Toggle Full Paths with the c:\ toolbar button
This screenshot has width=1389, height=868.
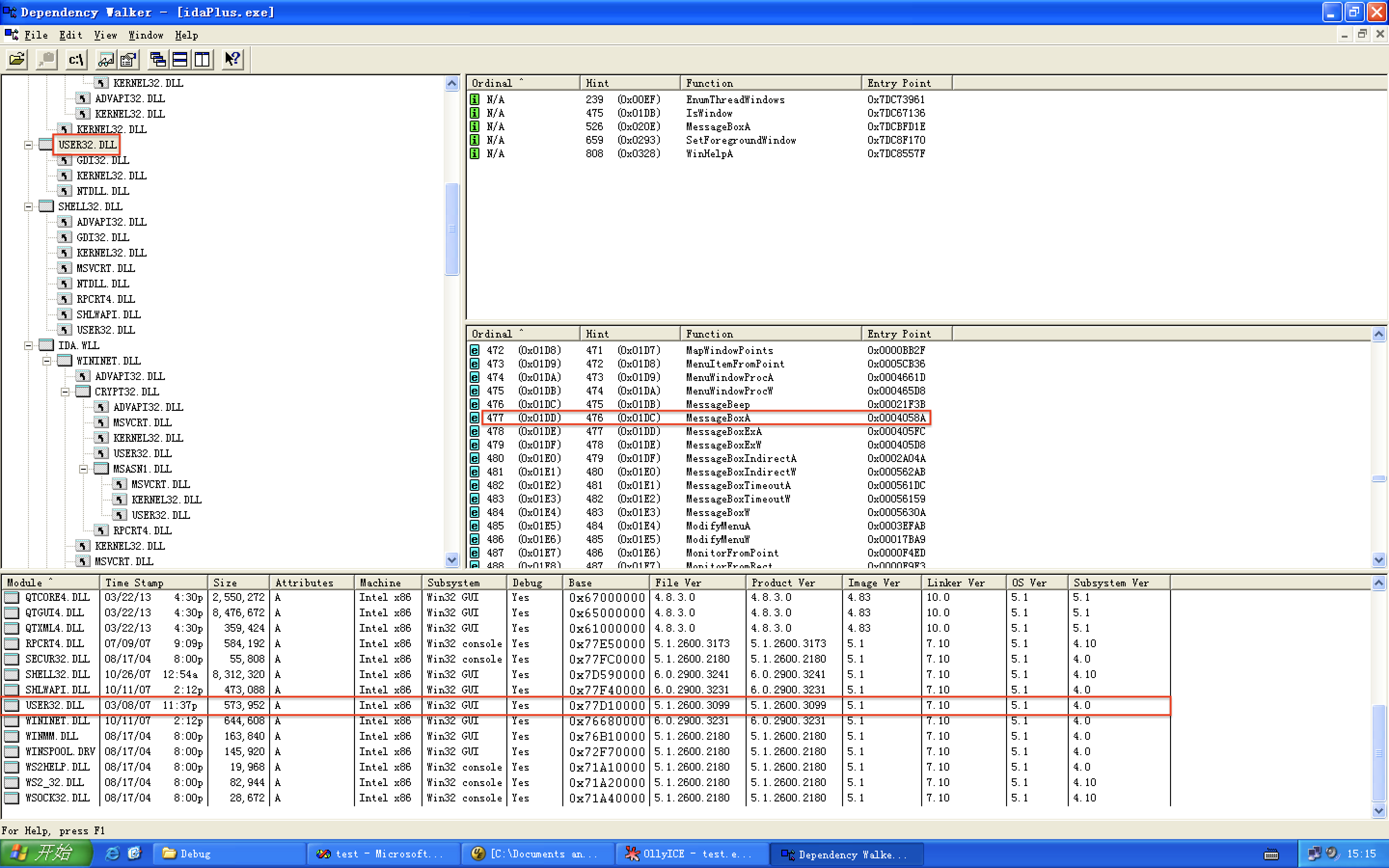[76, 58]
